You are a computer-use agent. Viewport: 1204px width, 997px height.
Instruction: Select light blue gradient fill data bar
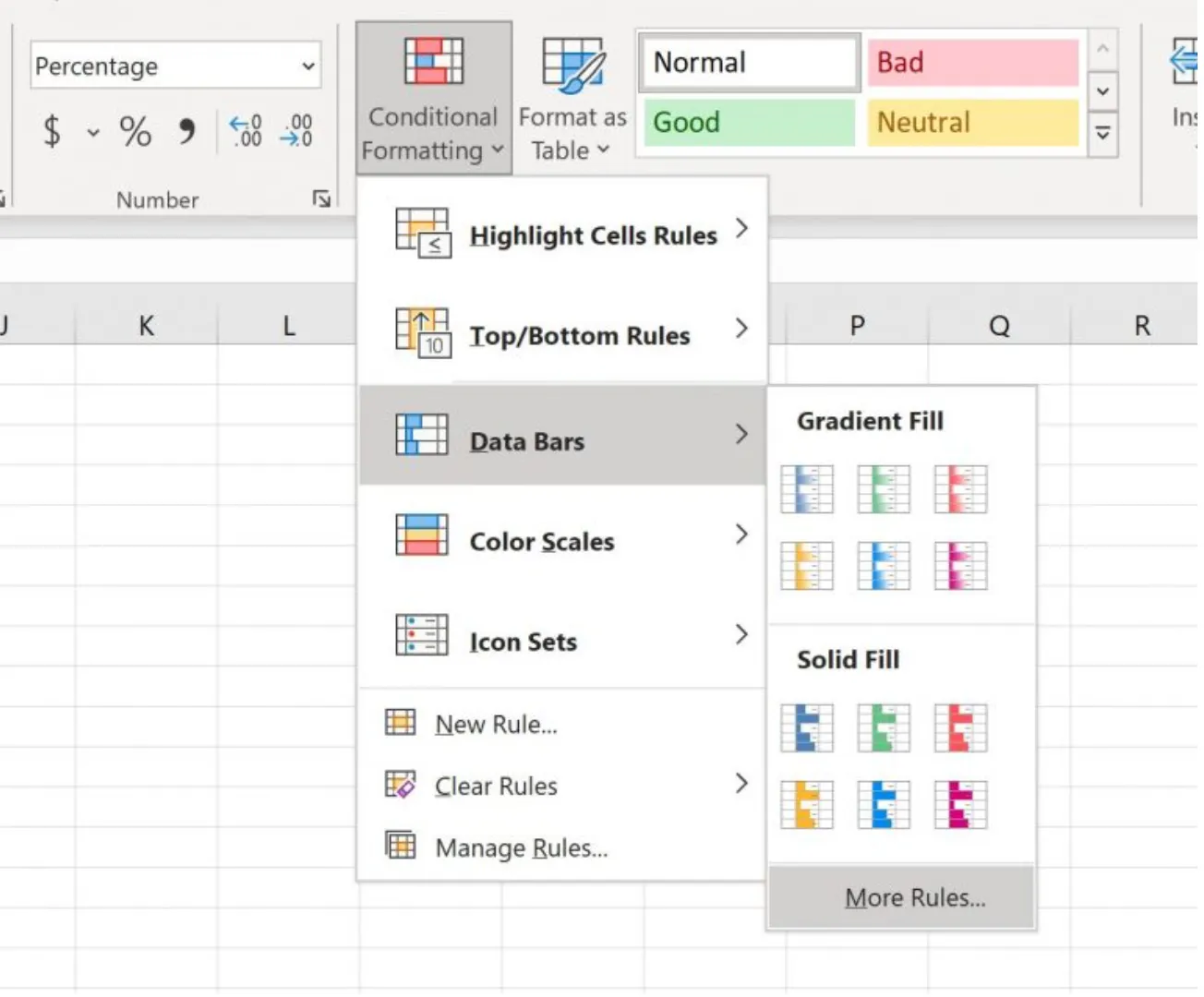[884, 566]
